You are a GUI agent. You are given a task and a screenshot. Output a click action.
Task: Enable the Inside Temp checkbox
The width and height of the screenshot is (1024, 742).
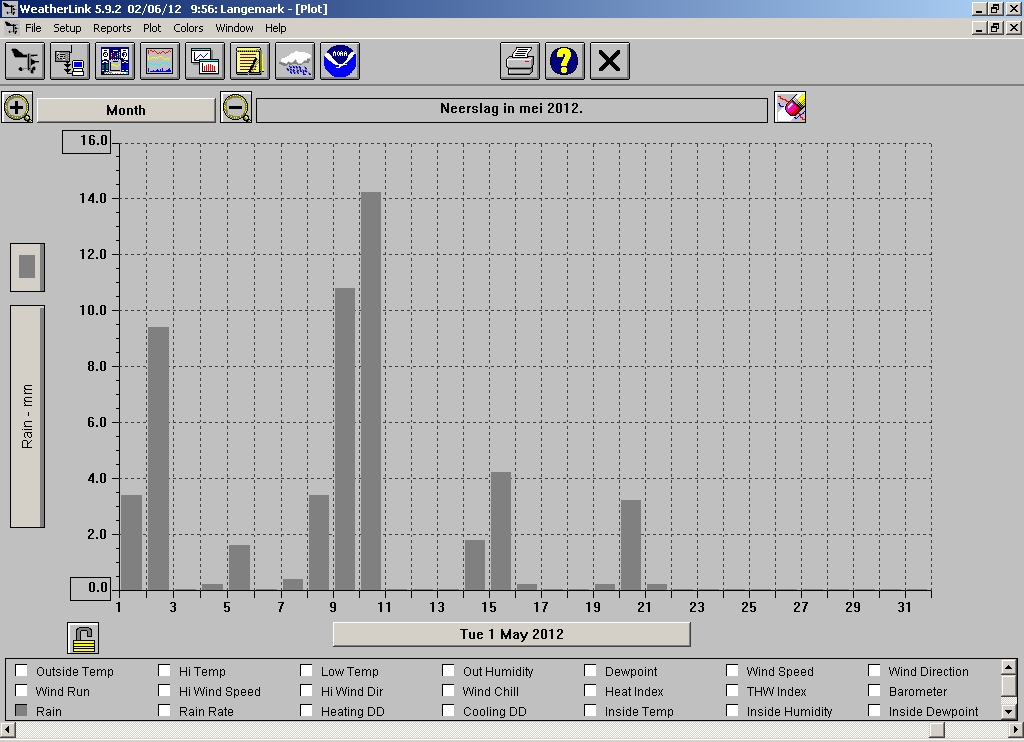(590, 711)
